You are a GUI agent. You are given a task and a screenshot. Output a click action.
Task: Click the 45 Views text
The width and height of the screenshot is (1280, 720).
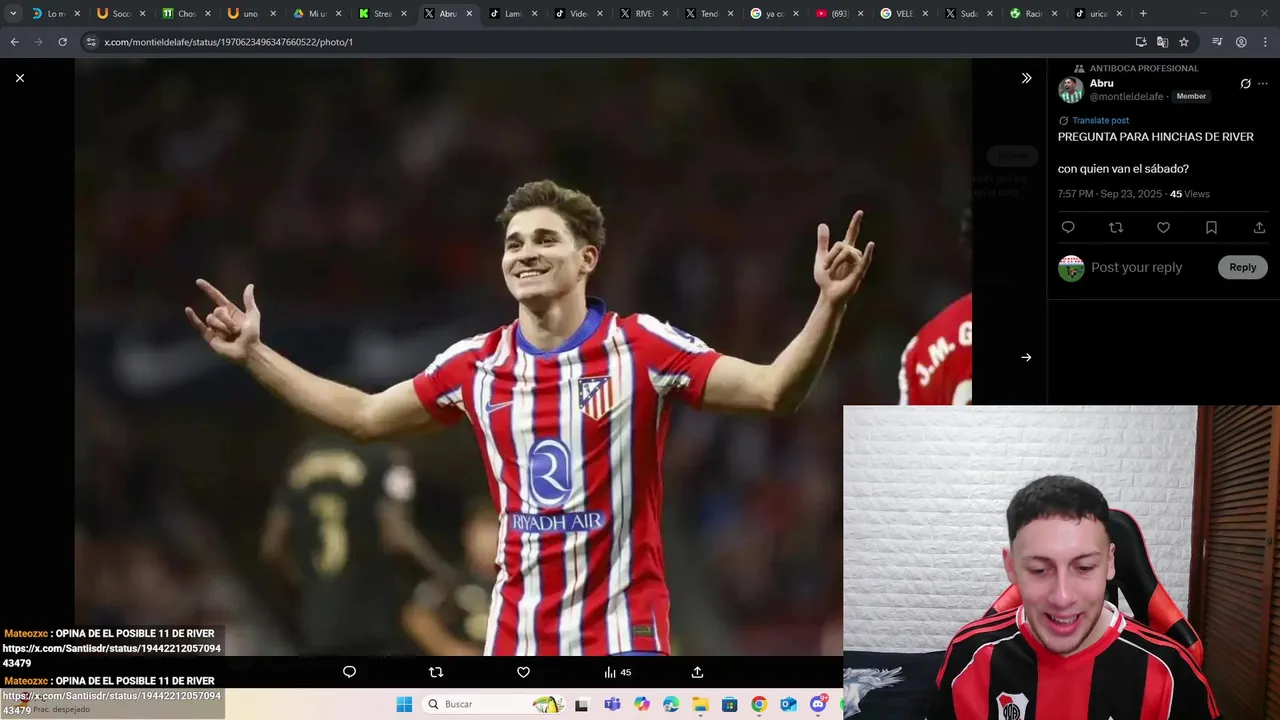click(x=1190, y=194)
